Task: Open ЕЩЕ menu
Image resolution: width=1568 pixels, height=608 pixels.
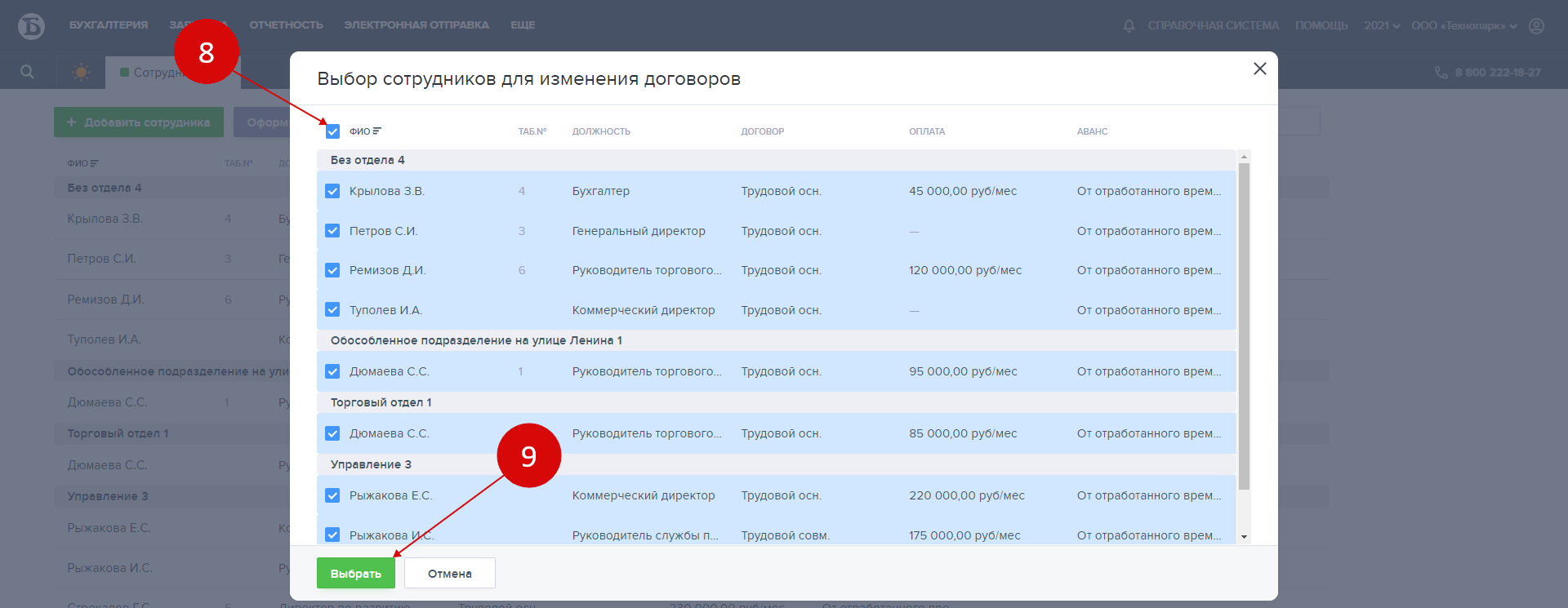Action: [523, 25]
